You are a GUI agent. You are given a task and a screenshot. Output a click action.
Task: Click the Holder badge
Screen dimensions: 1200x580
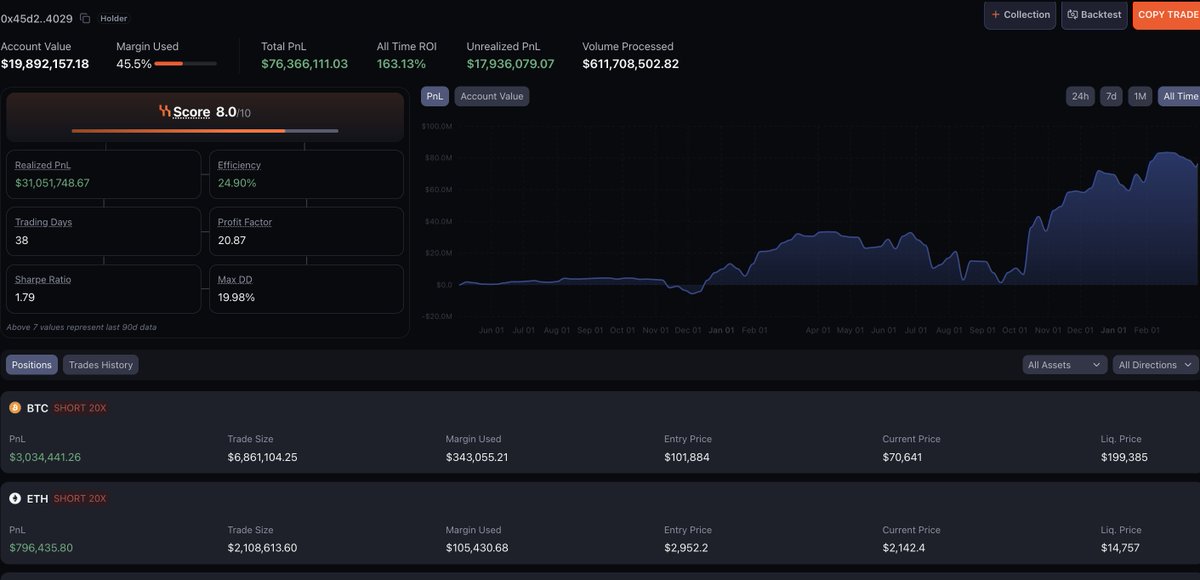coord(113,18)
